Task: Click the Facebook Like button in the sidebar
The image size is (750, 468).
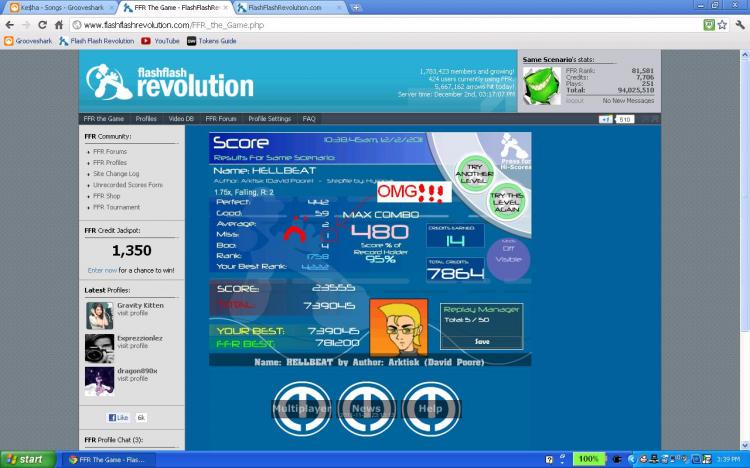Action: 118,417
